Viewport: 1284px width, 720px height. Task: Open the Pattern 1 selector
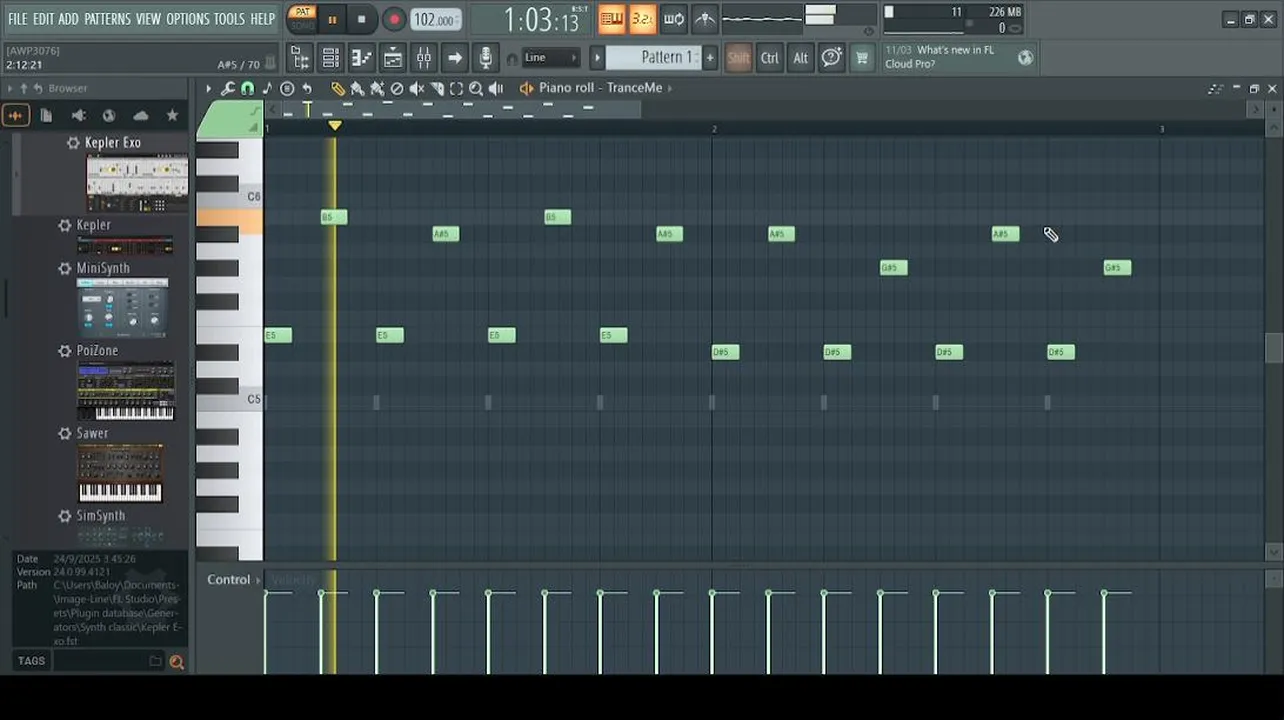pos(655,58)
